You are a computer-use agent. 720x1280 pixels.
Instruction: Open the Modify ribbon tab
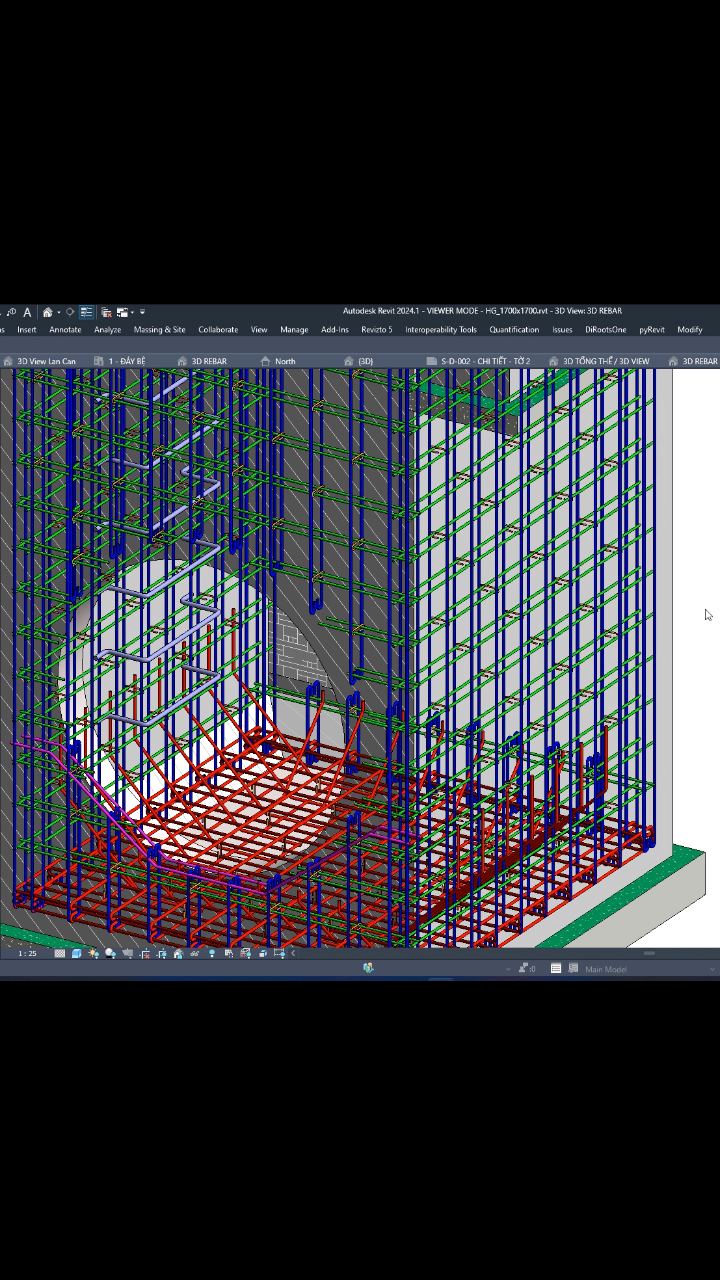tap(690, 330)
